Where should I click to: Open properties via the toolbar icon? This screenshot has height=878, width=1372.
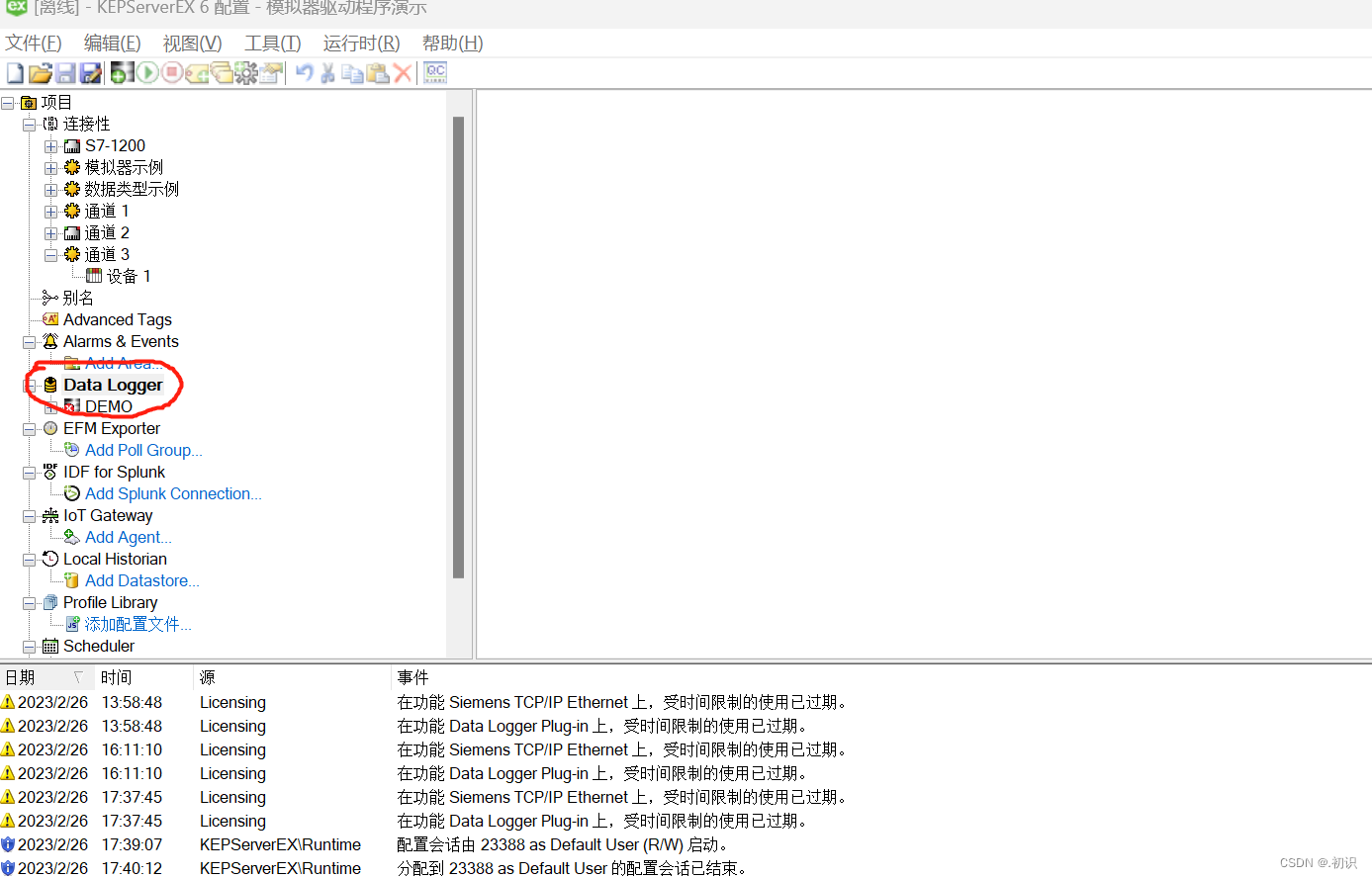pyautogui.click(x=271, y=73)
